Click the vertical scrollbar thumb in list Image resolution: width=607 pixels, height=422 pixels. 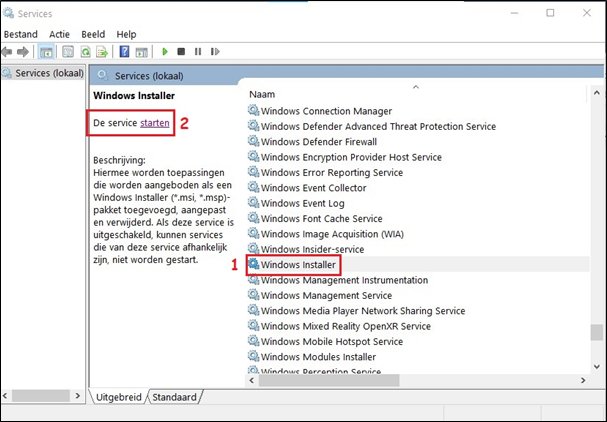coord(597,332)
